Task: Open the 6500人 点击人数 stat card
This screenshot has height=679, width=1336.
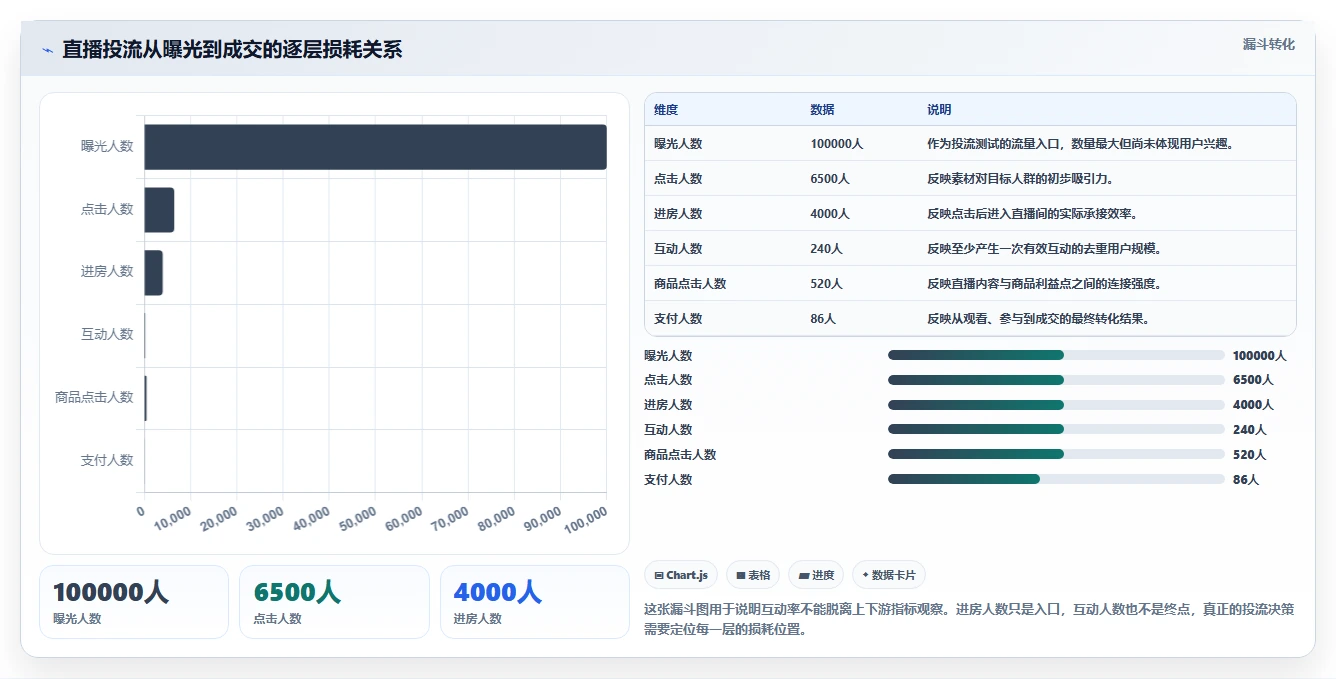Action: [x=334, y=602]
